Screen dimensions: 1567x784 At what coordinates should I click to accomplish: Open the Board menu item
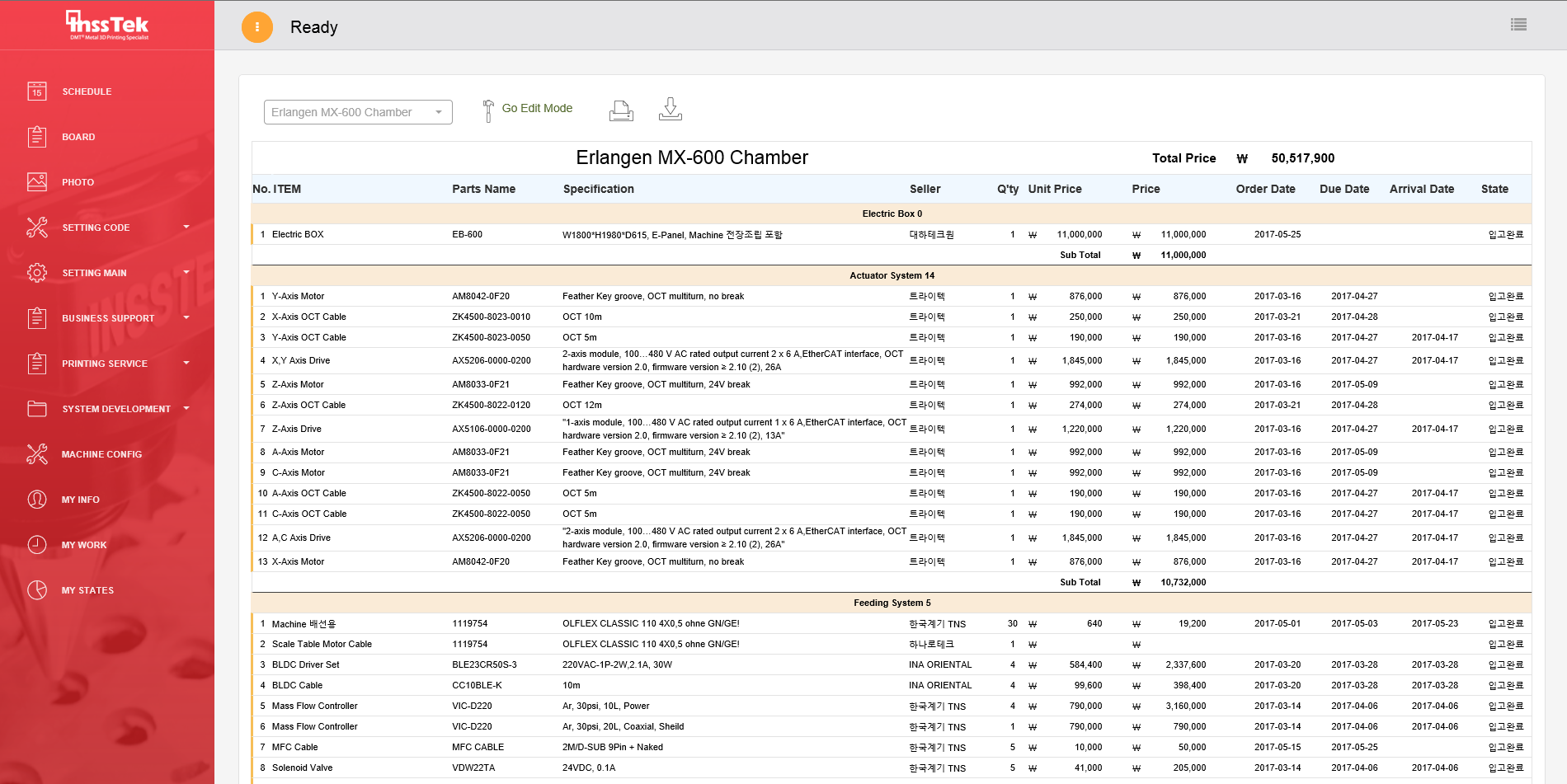[x=78, y=137]
